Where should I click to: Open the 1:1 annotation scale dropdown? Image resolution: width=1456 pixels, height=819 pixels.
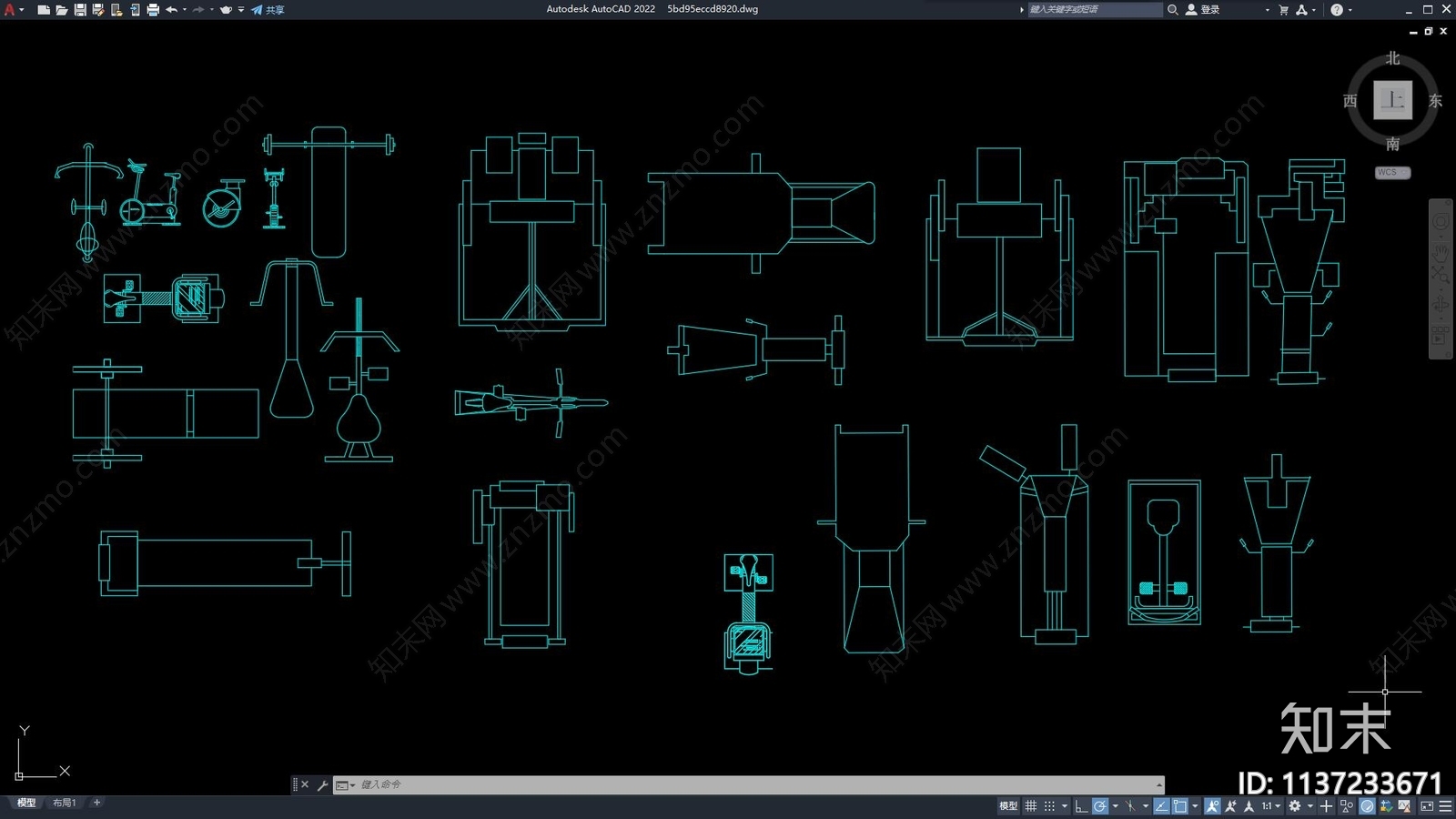click(1270, 806)
